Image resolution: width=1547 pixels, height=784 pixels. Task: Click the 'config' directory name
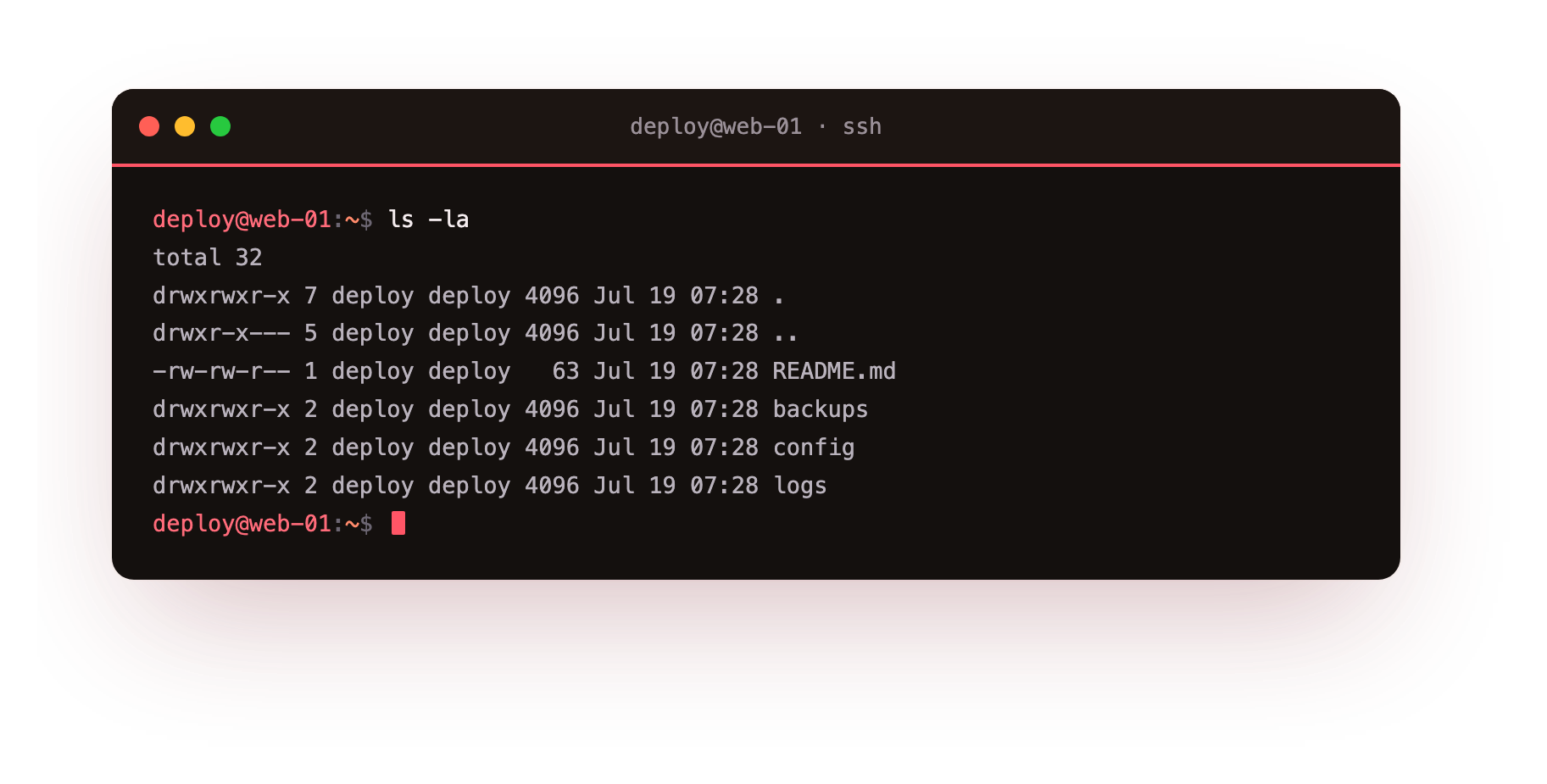pyautogui.click(x=814, y=448)
